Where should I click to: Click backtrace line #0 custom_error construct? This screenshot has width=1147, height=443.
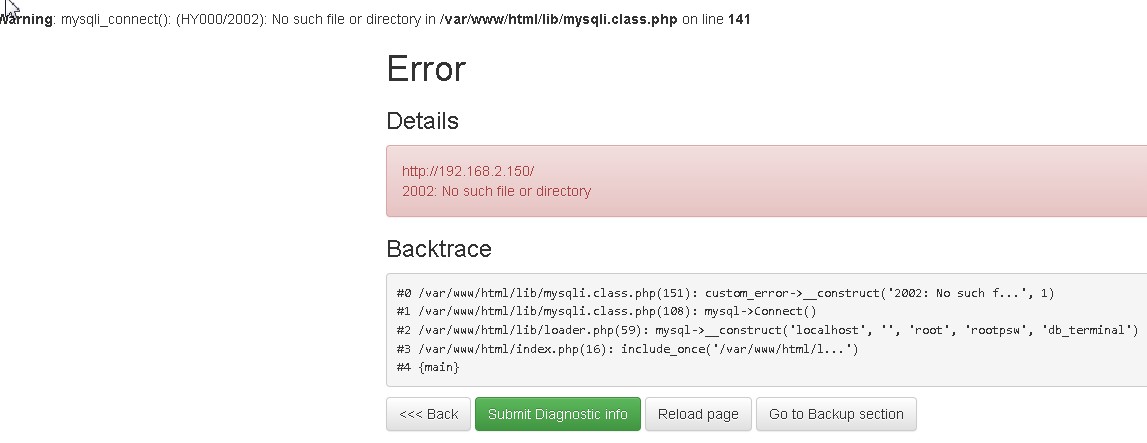click(x=725, y=293)
